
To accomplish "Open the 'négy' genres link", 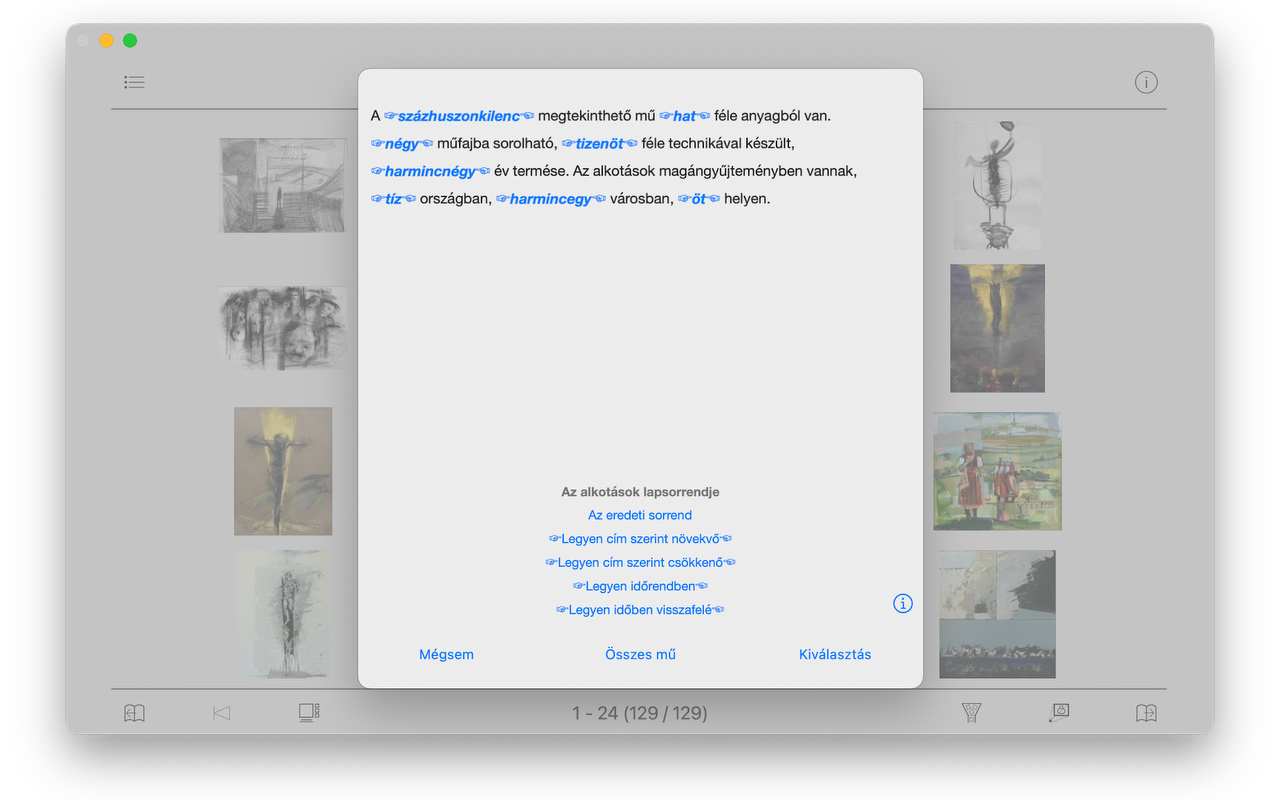I will (x=402, y=144).
